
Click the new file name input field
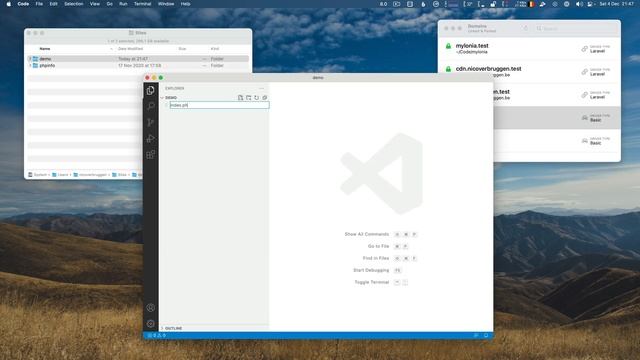219,105
